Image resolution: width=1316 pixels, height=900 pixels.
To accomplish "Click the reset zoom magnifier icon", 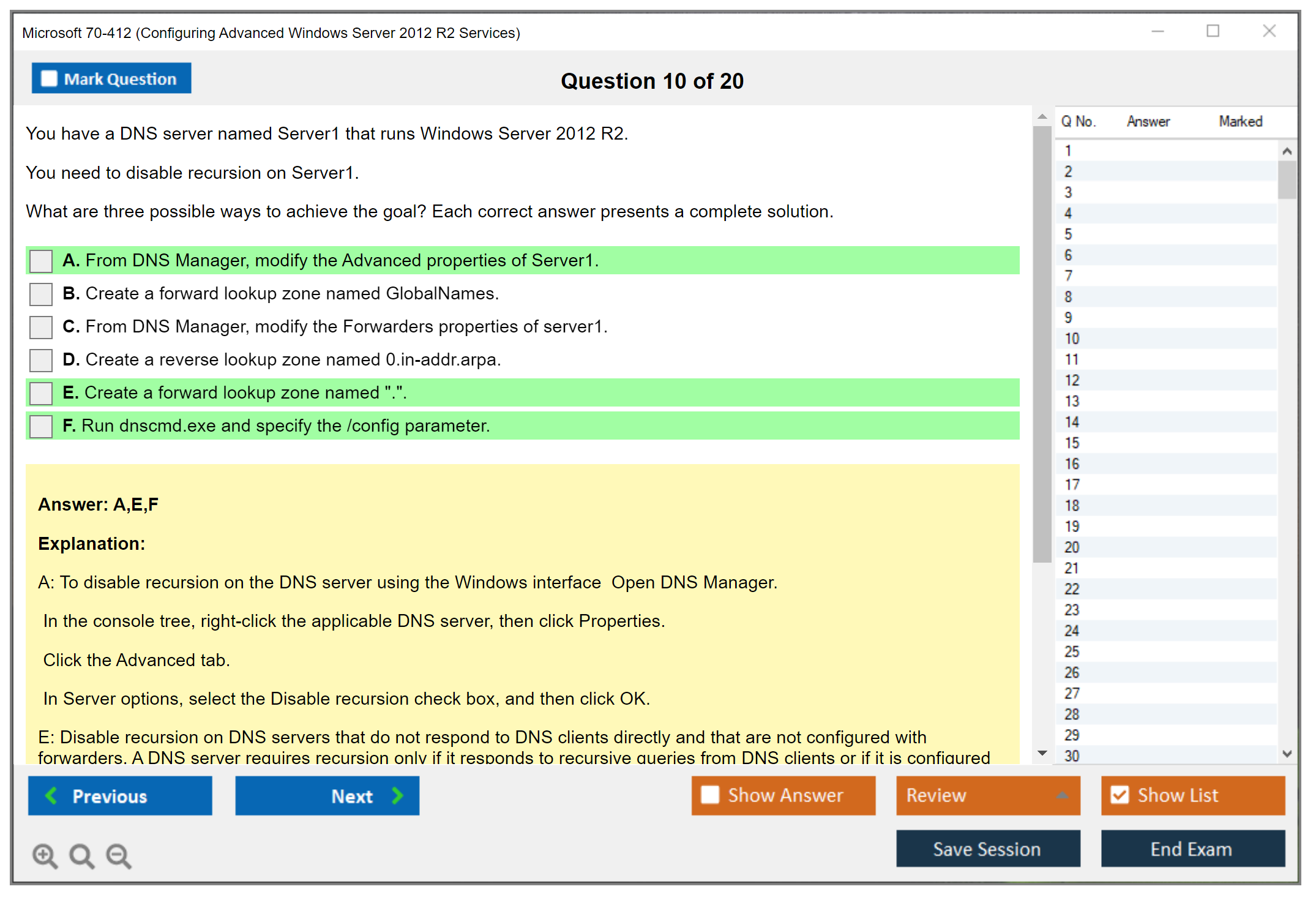I will 81,855.
